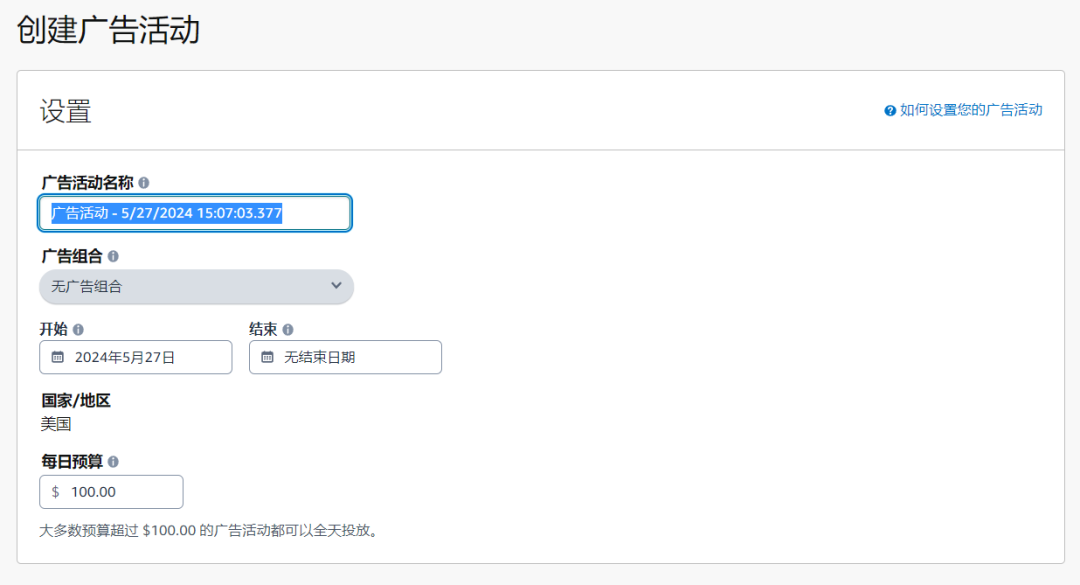Open the start date picker showing 2024年5月27日
The image size is (1080, 585).
(x=135, y=357)
